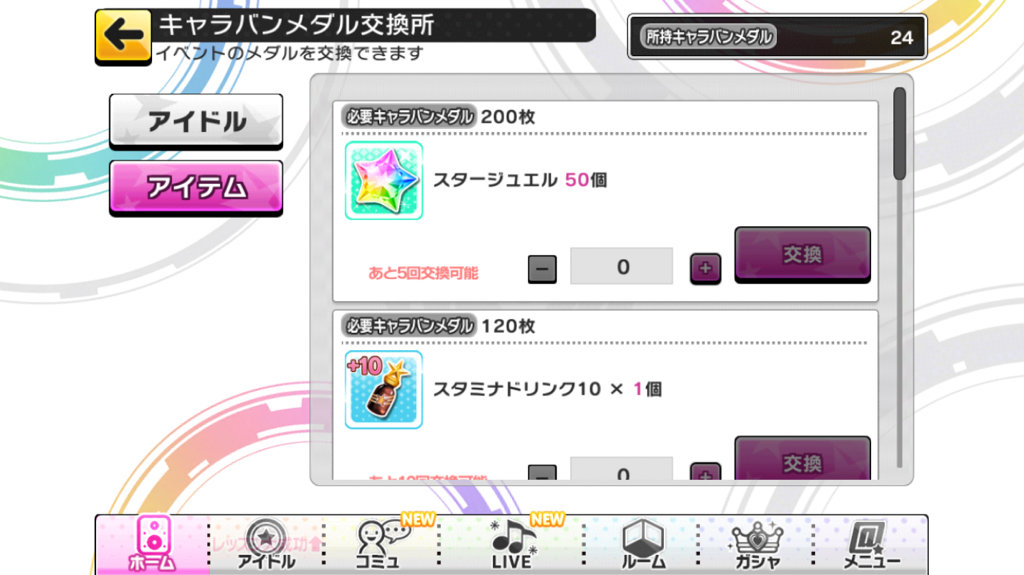Image resolution: width=1024 pixels, height=575 pixels.
Task: Decrease スタージュエル quantity with minus button
Action: click(x=542, y=269)
